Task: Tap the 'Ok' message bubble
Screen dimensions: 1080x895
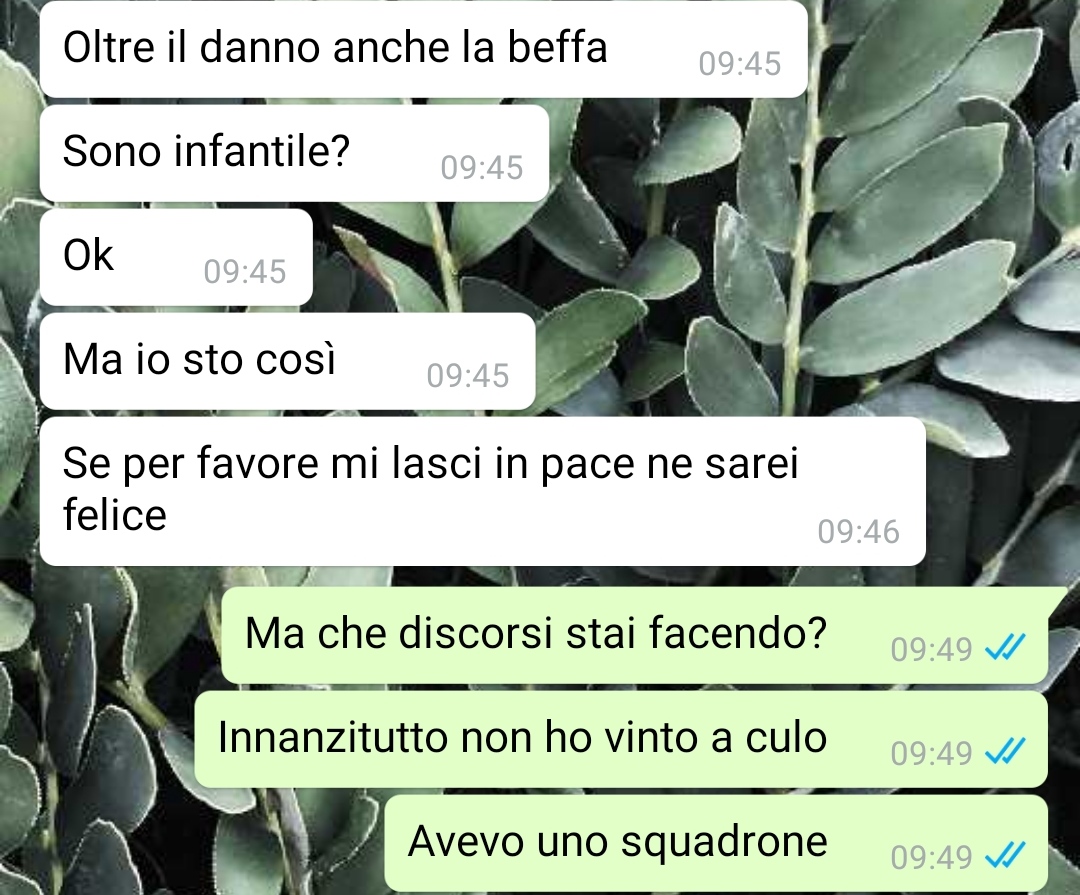Action: [176, 257]
